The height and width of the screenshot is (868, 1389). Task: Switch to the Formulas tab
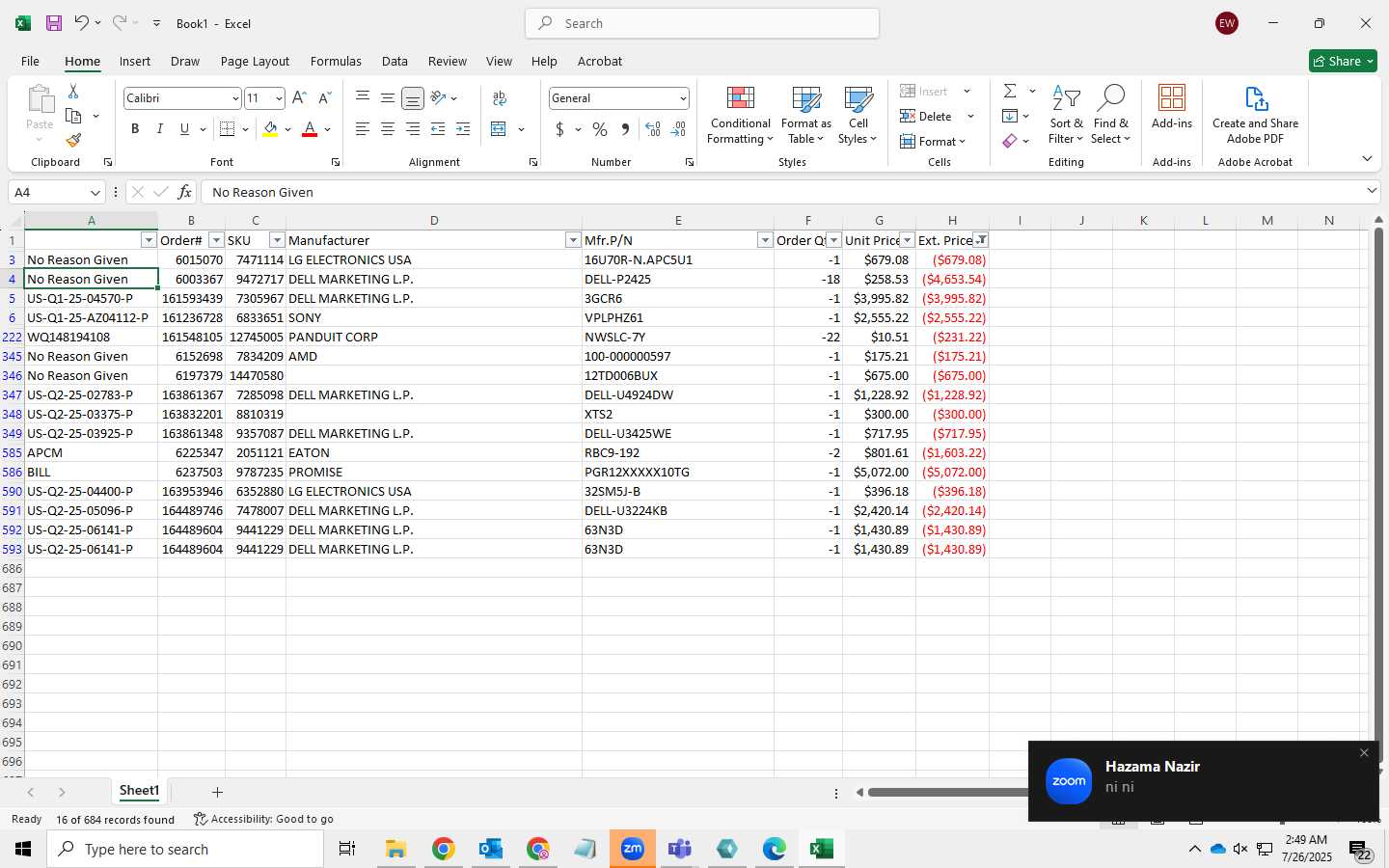[336, 61]
